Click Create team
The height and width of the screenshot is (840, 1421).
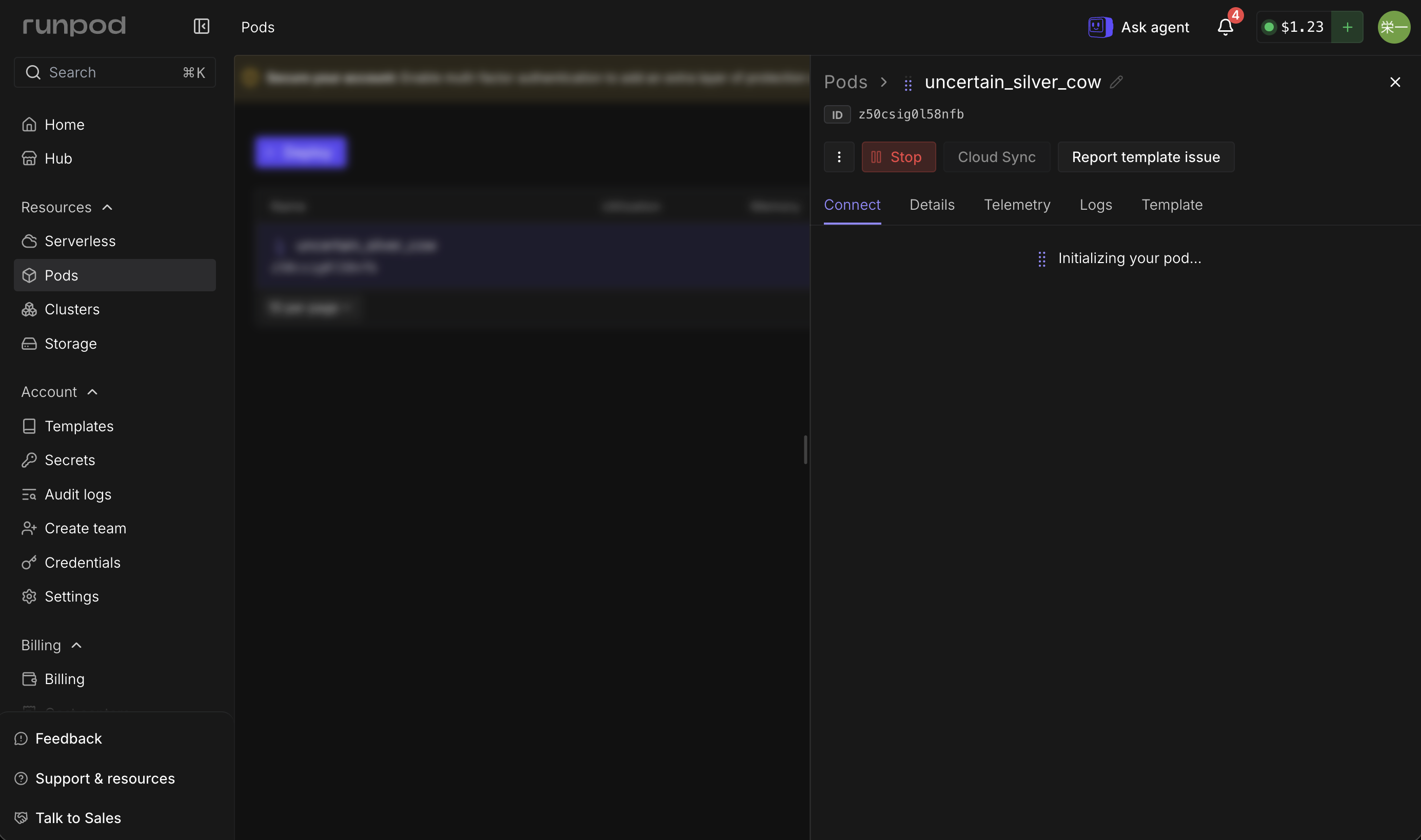pyautogui.click(x=115, y=528)
